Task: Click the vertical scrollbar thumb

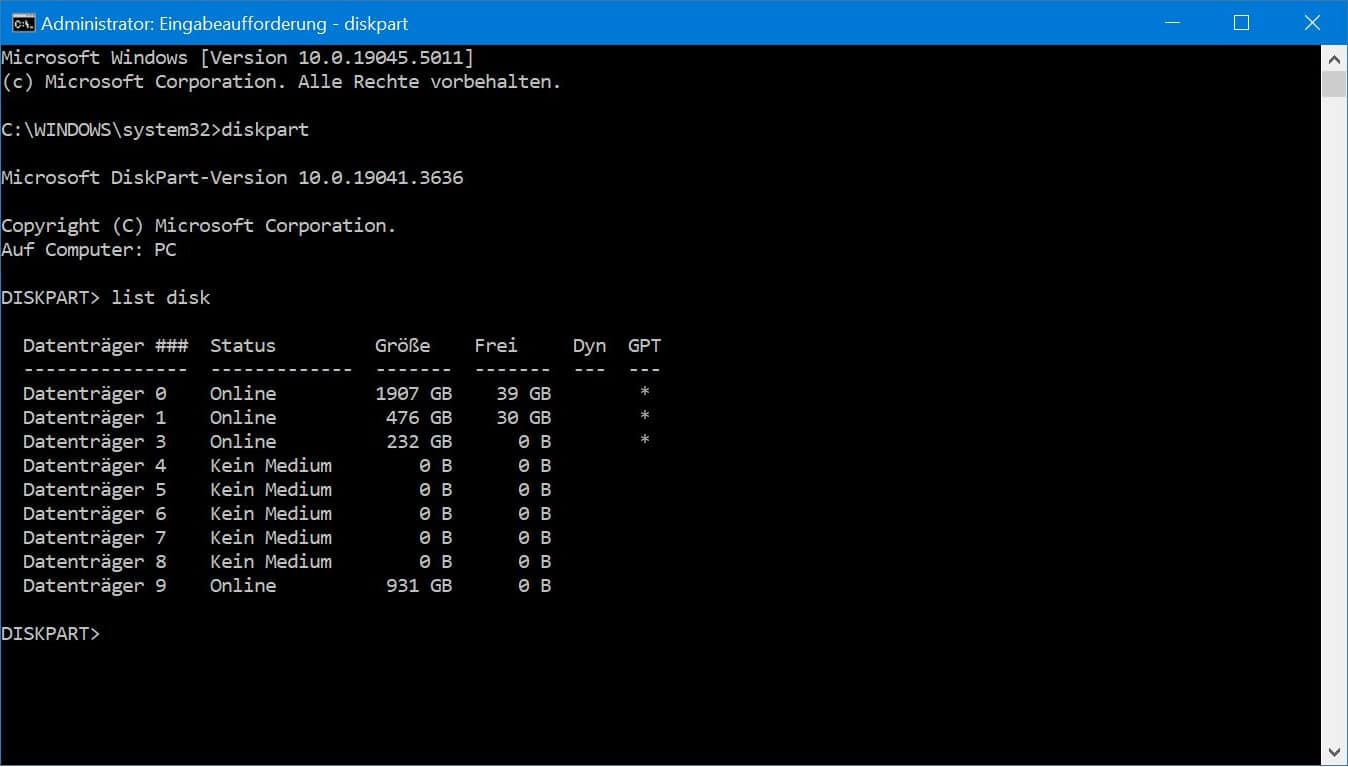Action: click(x=1334, y=84)
